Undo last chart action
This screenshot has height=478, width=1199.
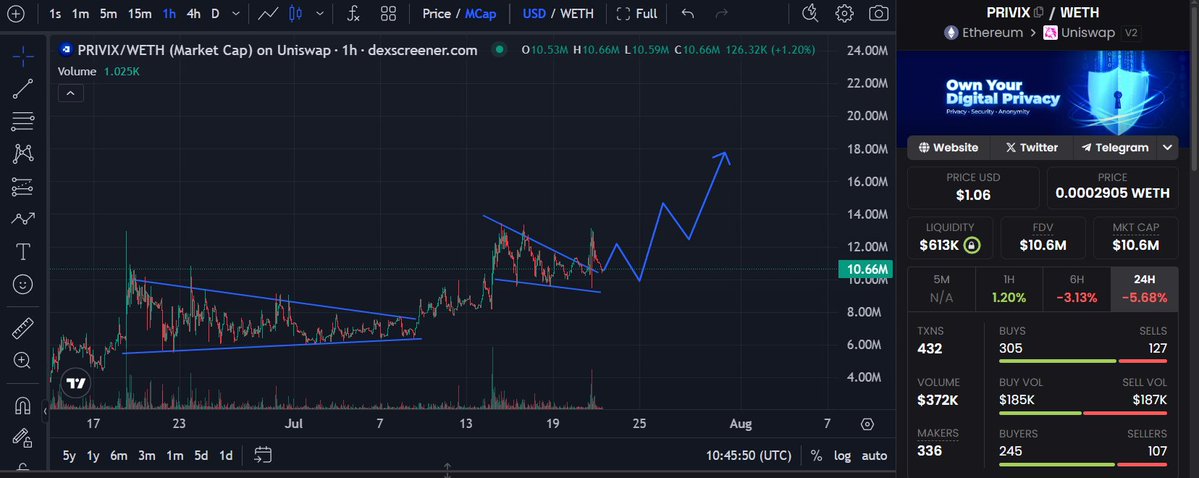687,14
